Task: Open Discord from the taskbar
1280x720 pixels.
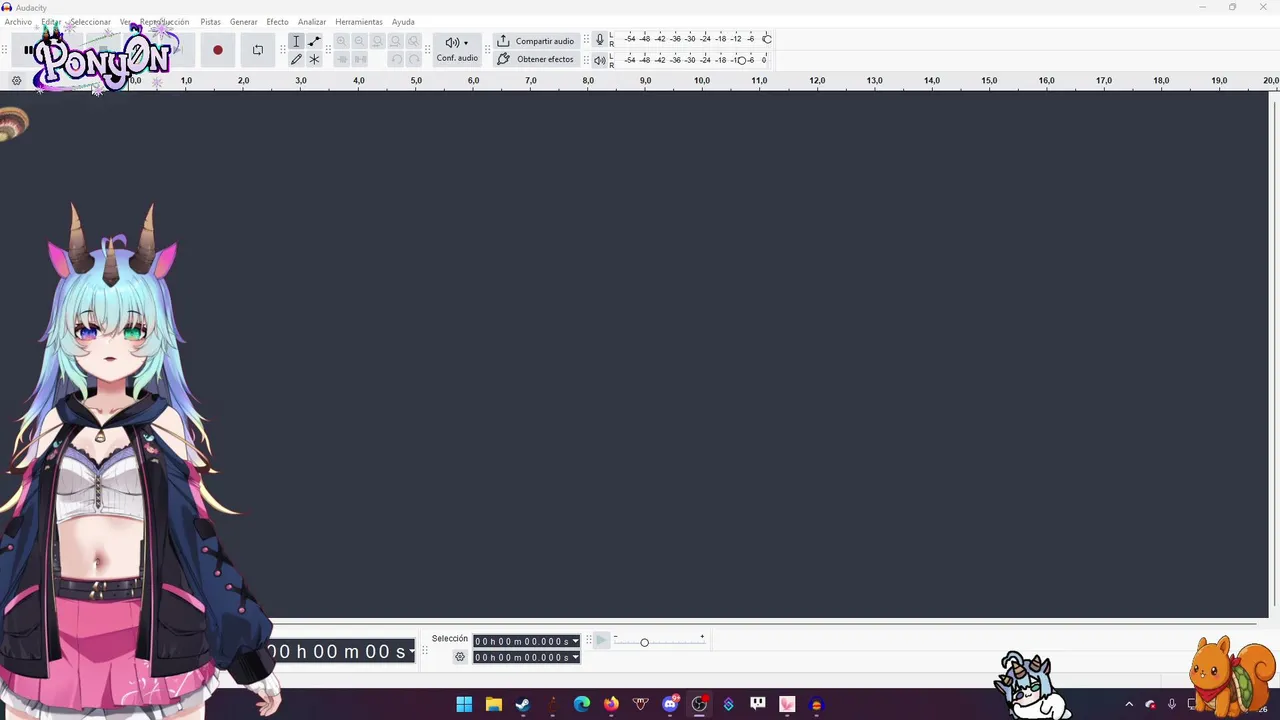Action: pyautogui.click(x=670, y=704)
